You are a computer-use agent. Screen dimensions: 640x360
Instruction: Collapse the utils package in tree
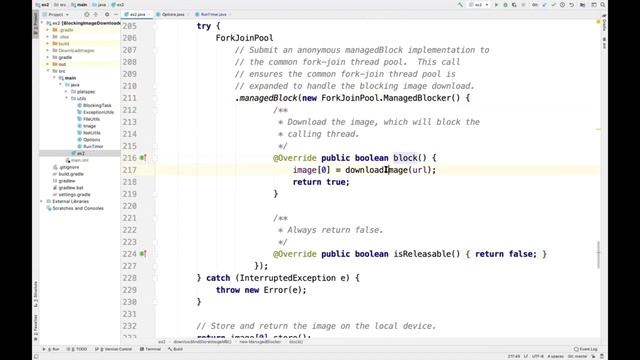pos(67,98)
